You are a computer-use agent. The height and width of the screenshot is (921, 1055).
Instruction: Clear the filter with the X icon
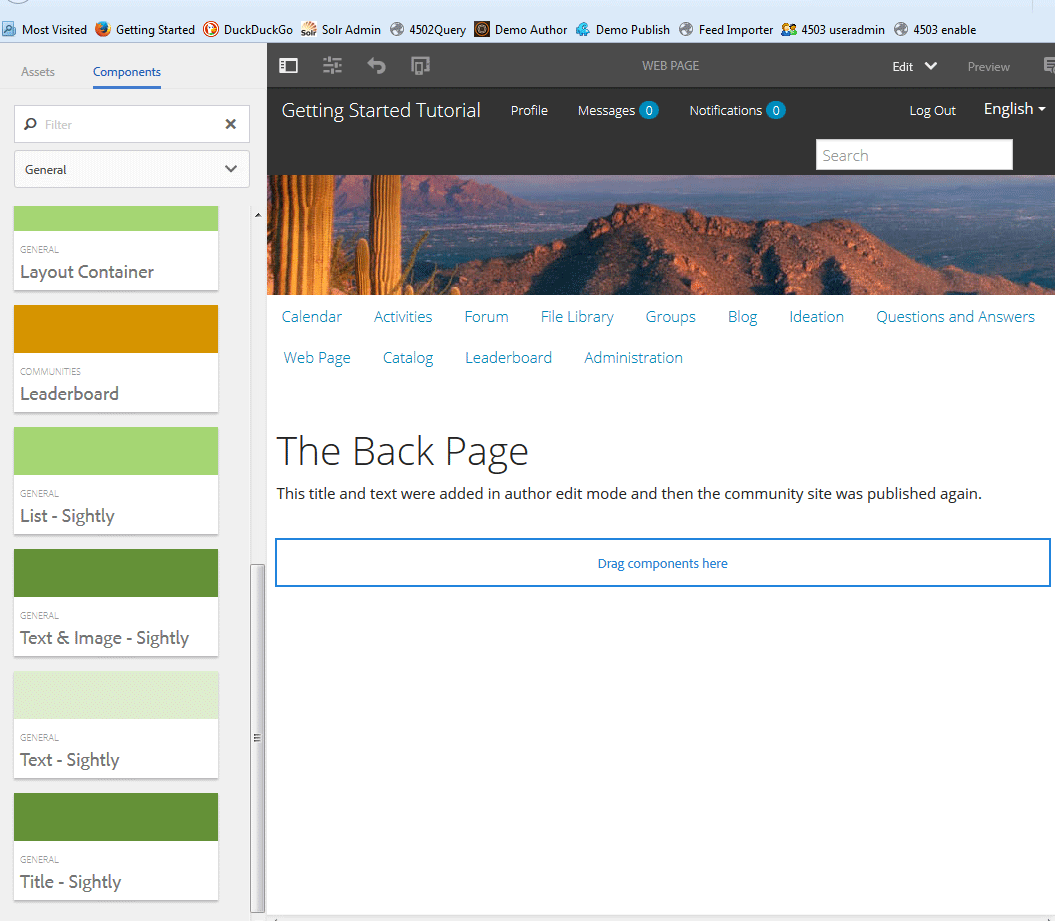(231, 124)
